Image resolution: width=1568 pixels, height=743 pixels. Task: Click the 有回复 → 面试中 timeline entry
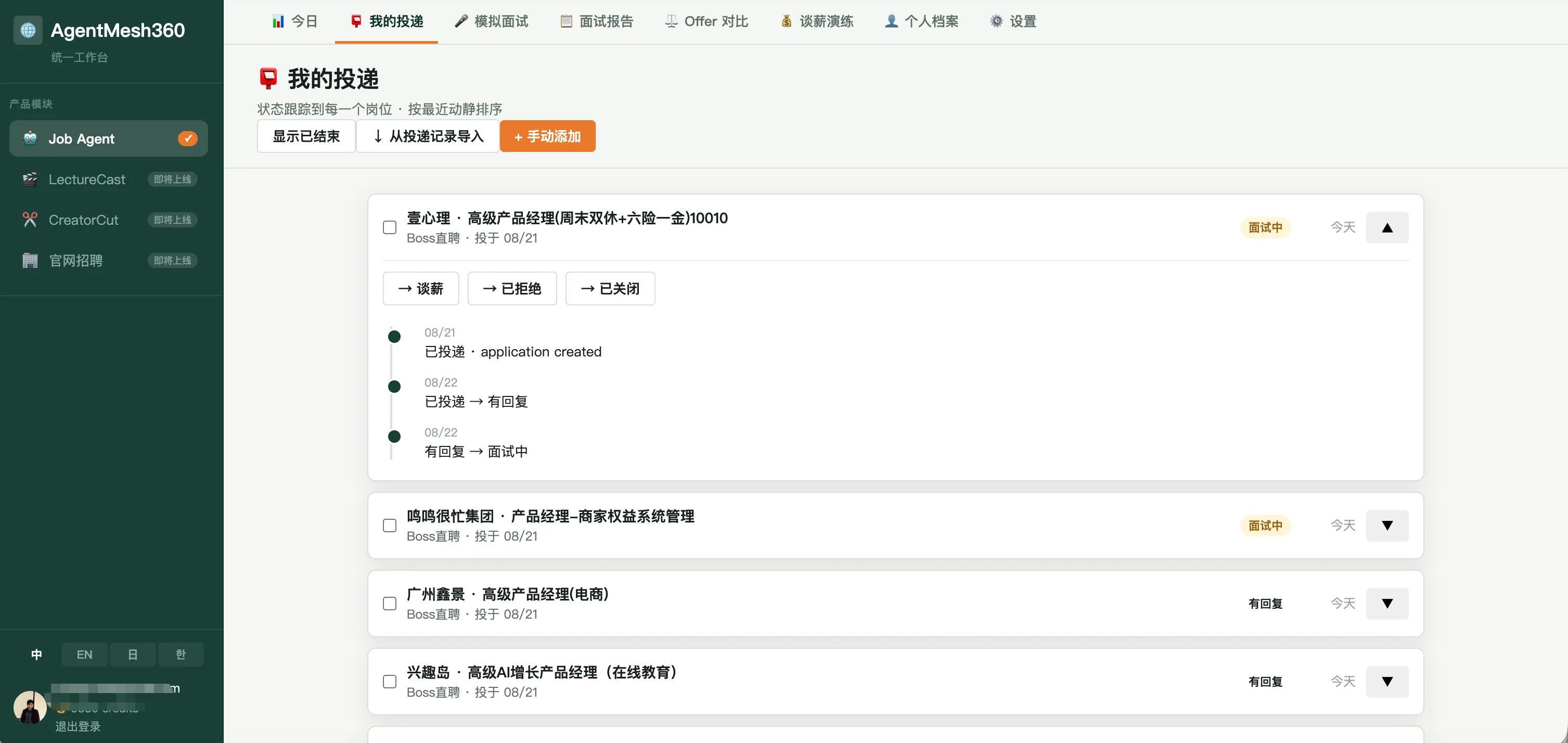tap(476, 451)
